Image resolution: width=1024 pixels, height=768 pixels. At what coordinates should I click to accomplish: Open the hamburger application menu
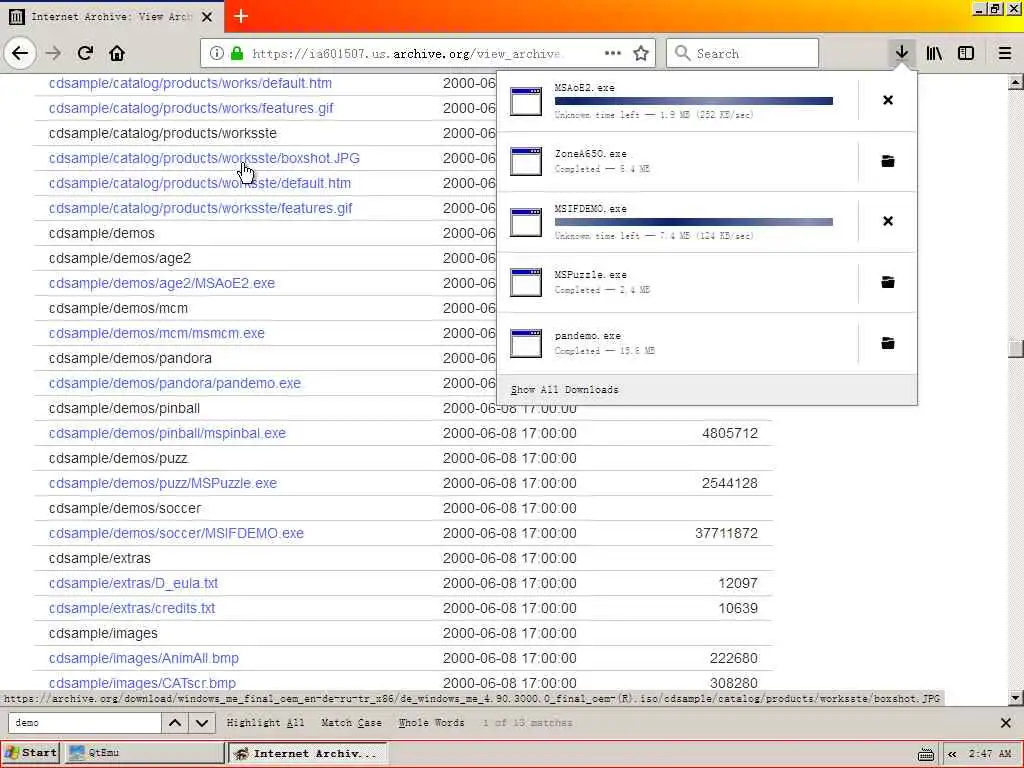[1004, 53]
